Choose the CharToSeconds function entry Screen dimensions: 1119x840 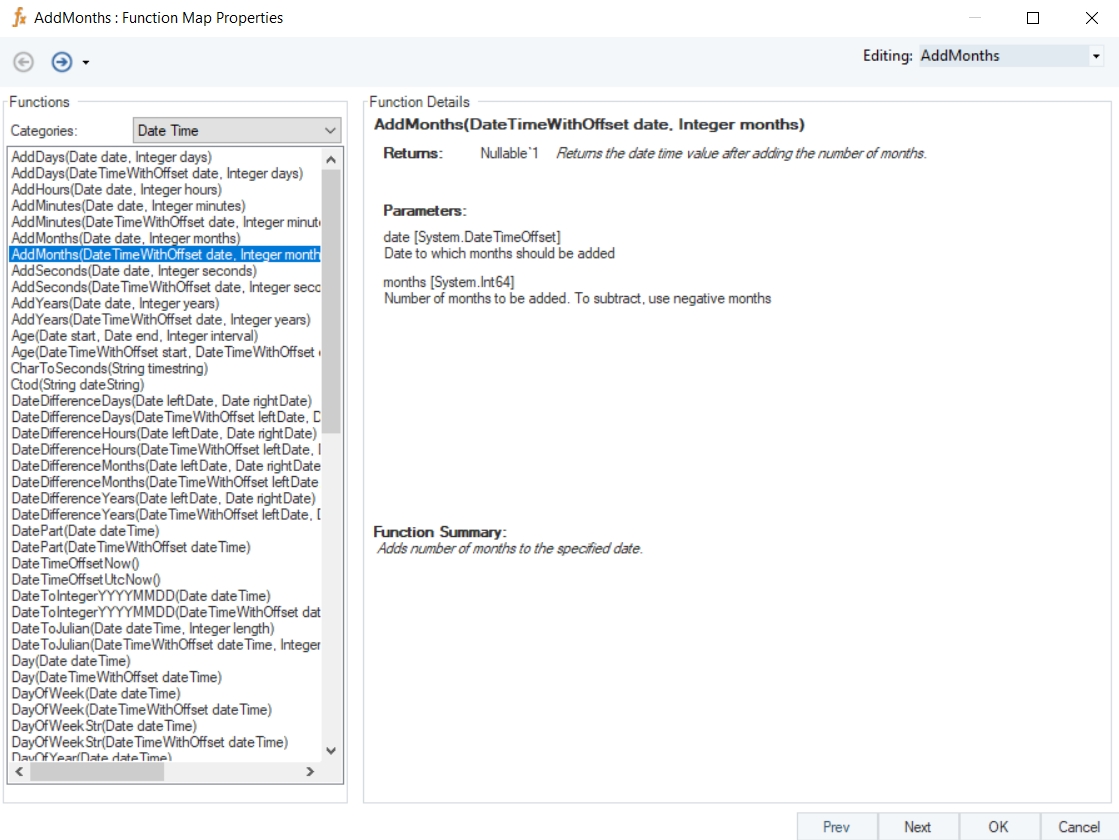[x=109, y=368]
